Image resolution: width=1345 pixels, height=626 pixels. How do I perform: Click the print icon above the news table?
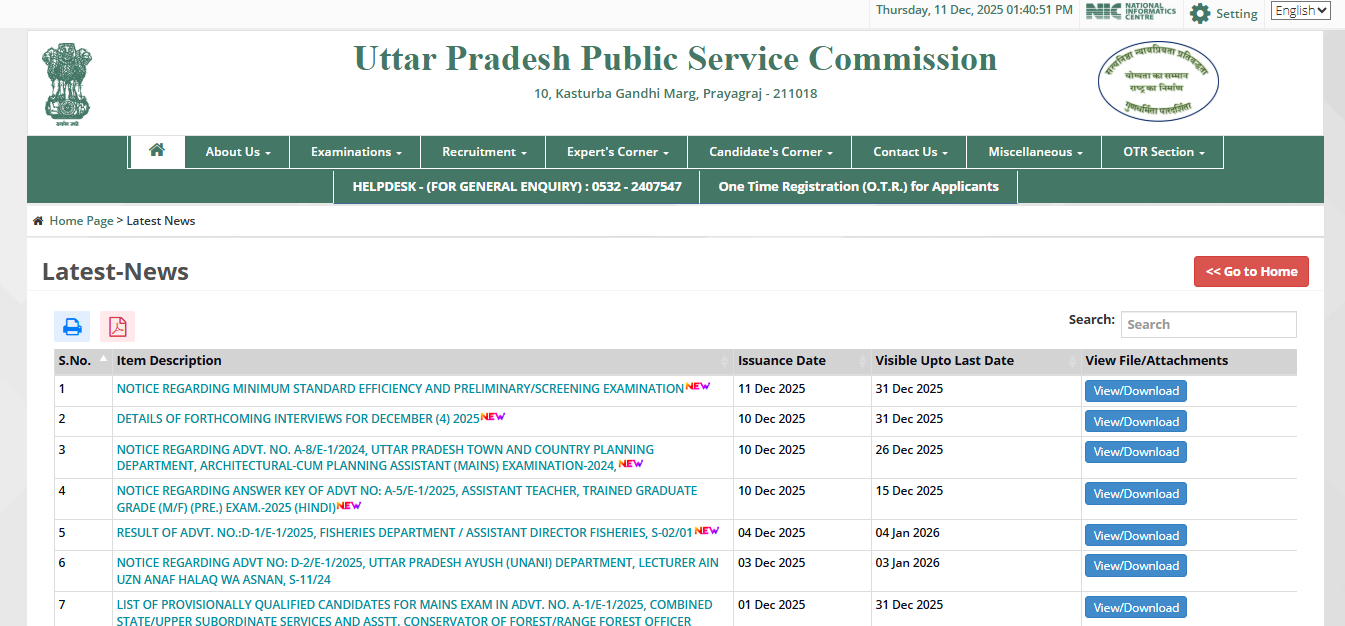tap(71, 326)
